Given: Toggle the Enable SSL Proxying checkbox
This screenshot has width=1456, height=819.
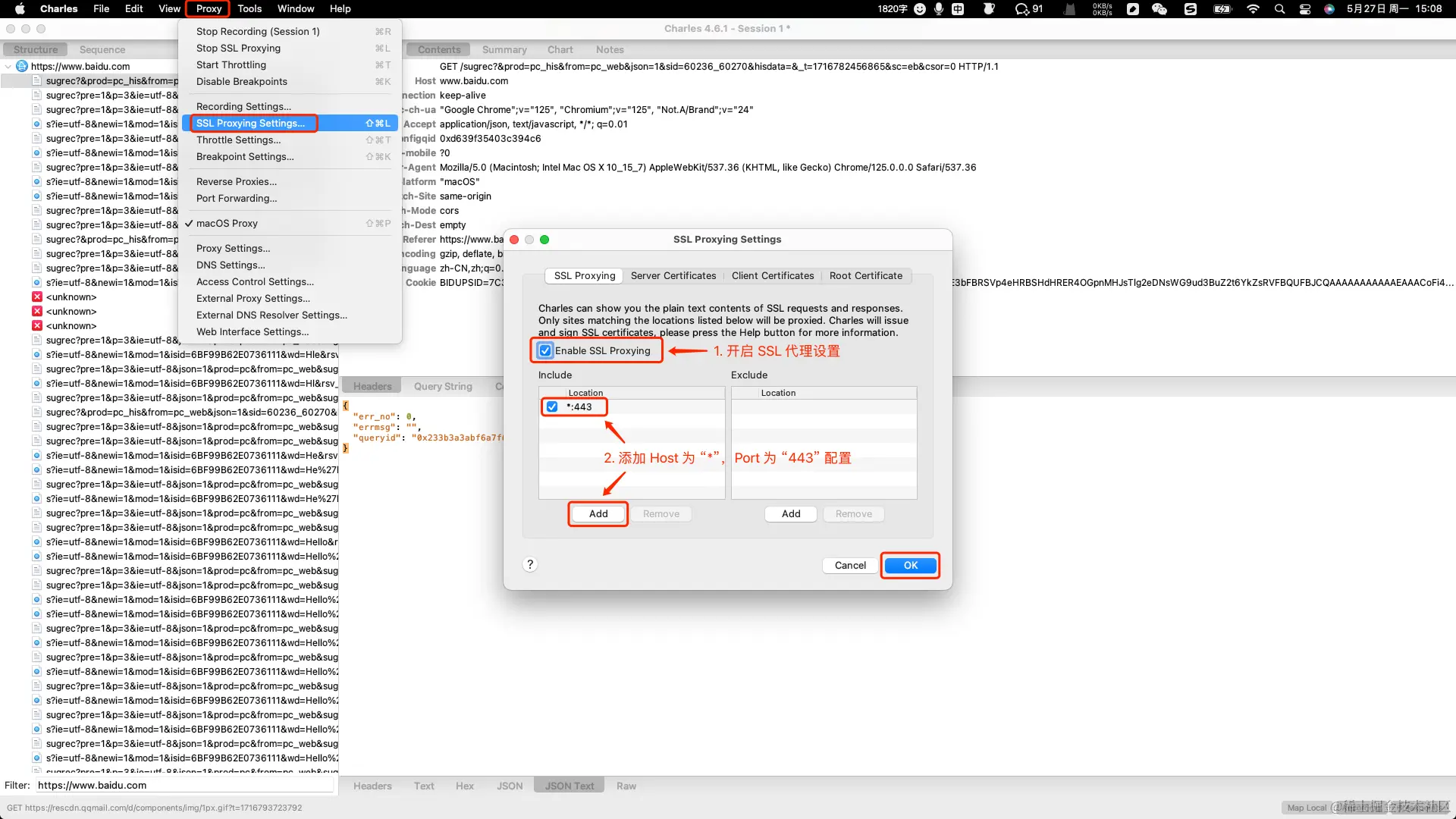Looking at the screenshot, I should pyautogui.click(x=545, y=350).
